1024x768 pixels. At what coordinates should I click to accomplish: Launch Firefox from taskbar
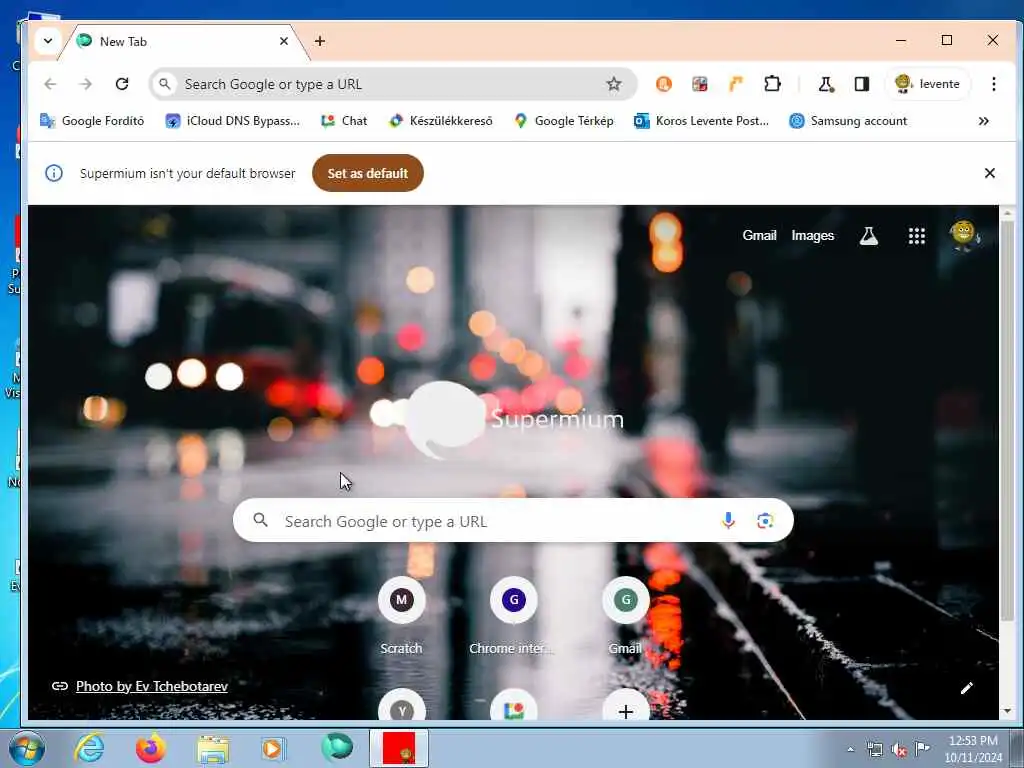pyautogui.click(x=150, y=748)
